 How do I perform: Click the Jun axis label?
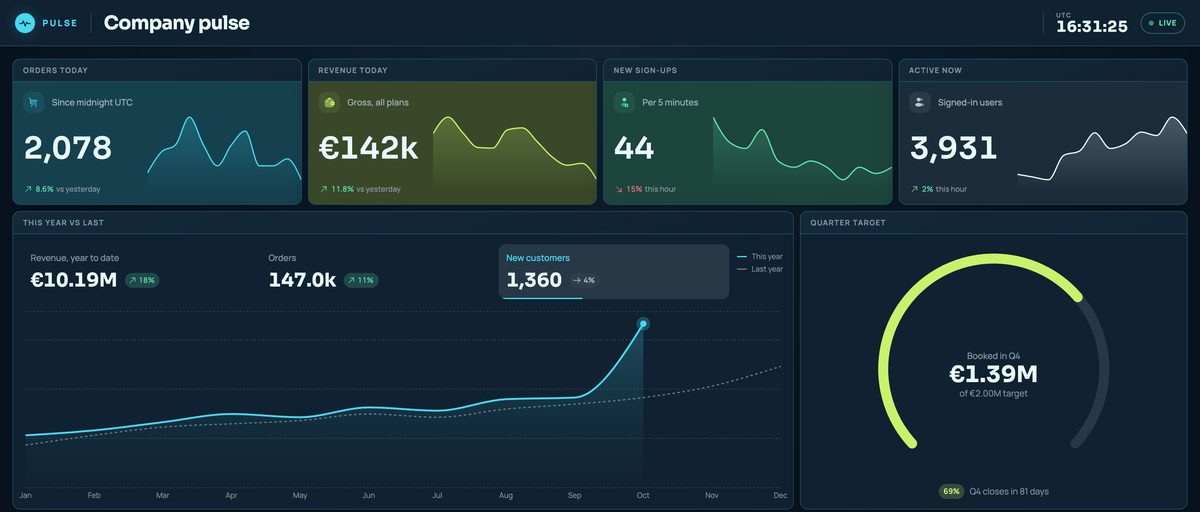(368, 495)
